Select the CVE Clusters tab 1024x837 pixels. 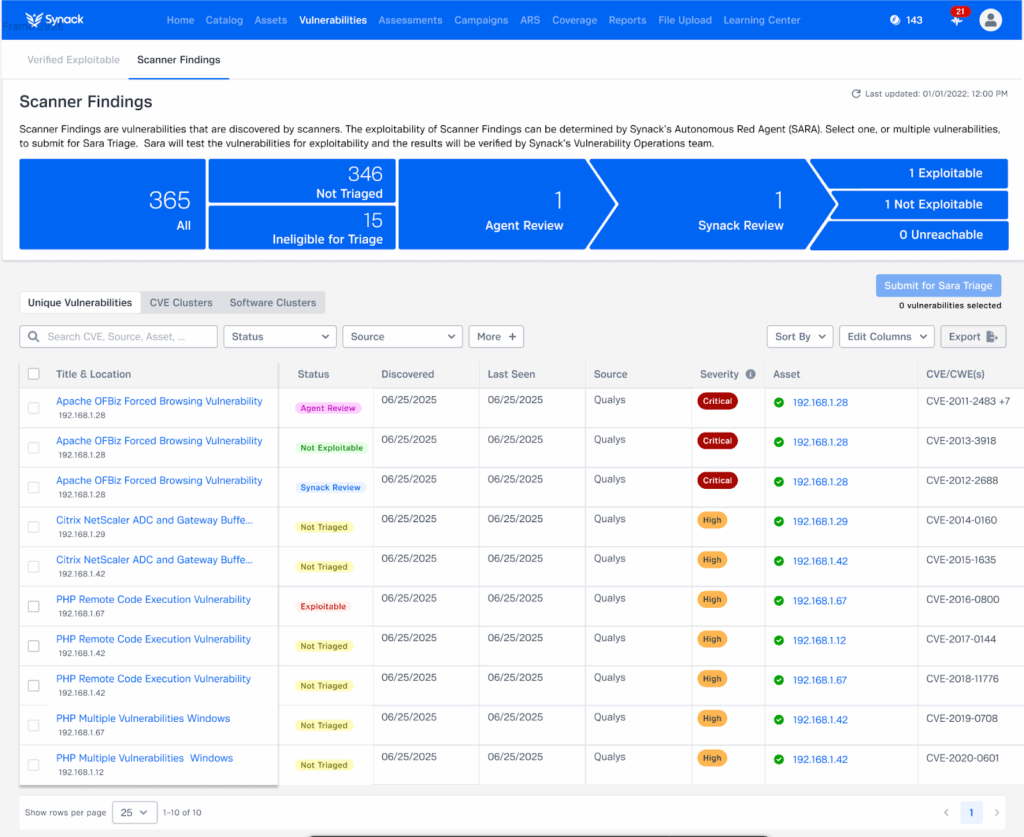181,303
